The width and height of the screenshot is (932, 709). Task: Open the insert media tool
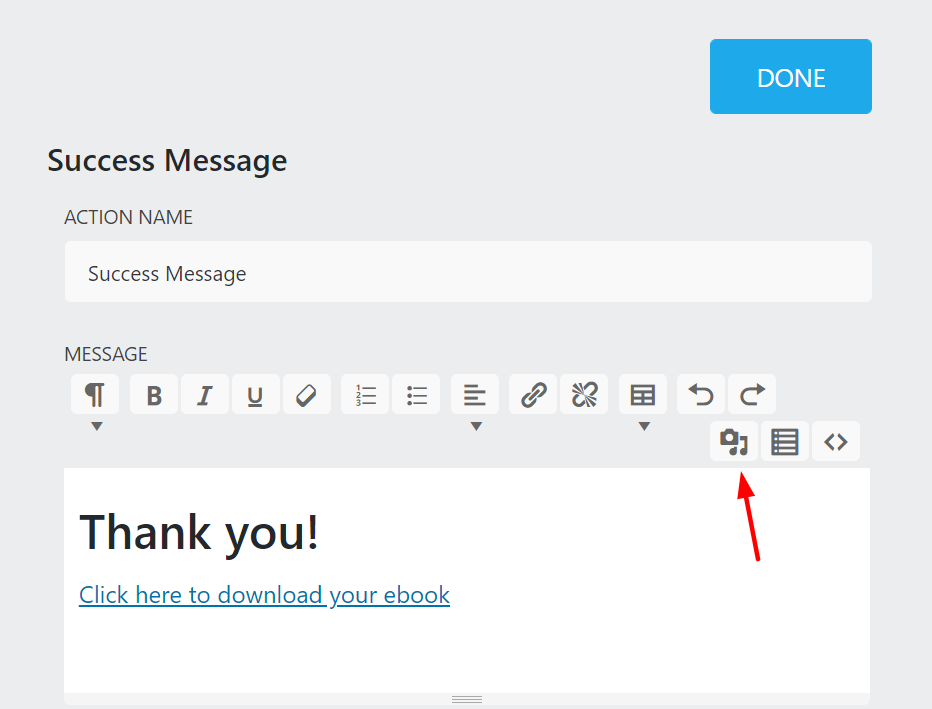point(735,441)
